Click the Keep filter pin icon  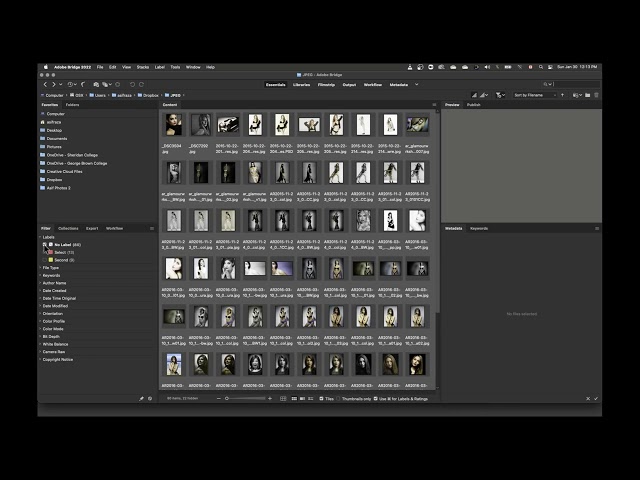141,398
